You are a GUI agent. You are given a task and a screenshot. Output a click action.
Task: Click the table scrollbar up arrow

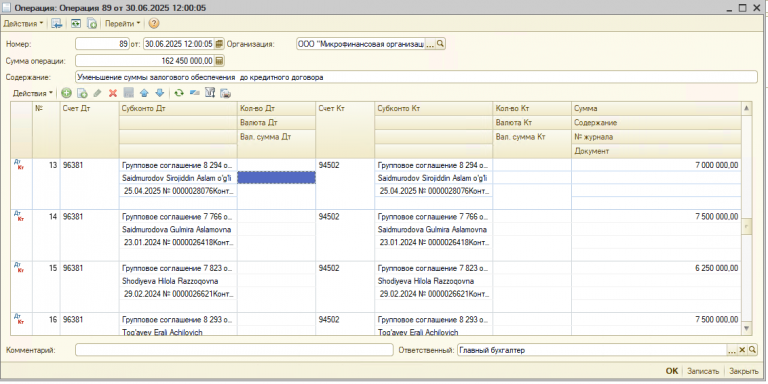pyautogui.click(x=746, y=108)
